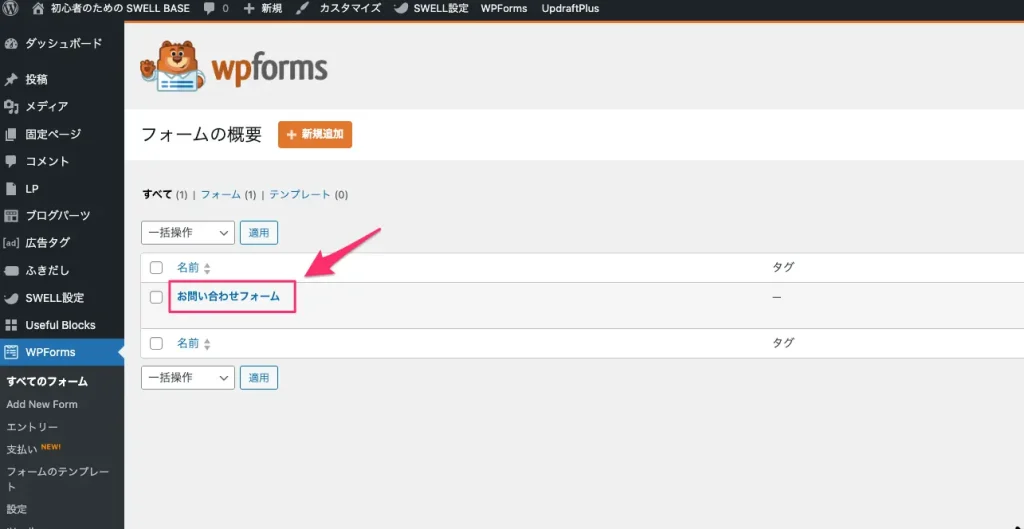Open フォームのテンプレート submenu item

point(57,479)
